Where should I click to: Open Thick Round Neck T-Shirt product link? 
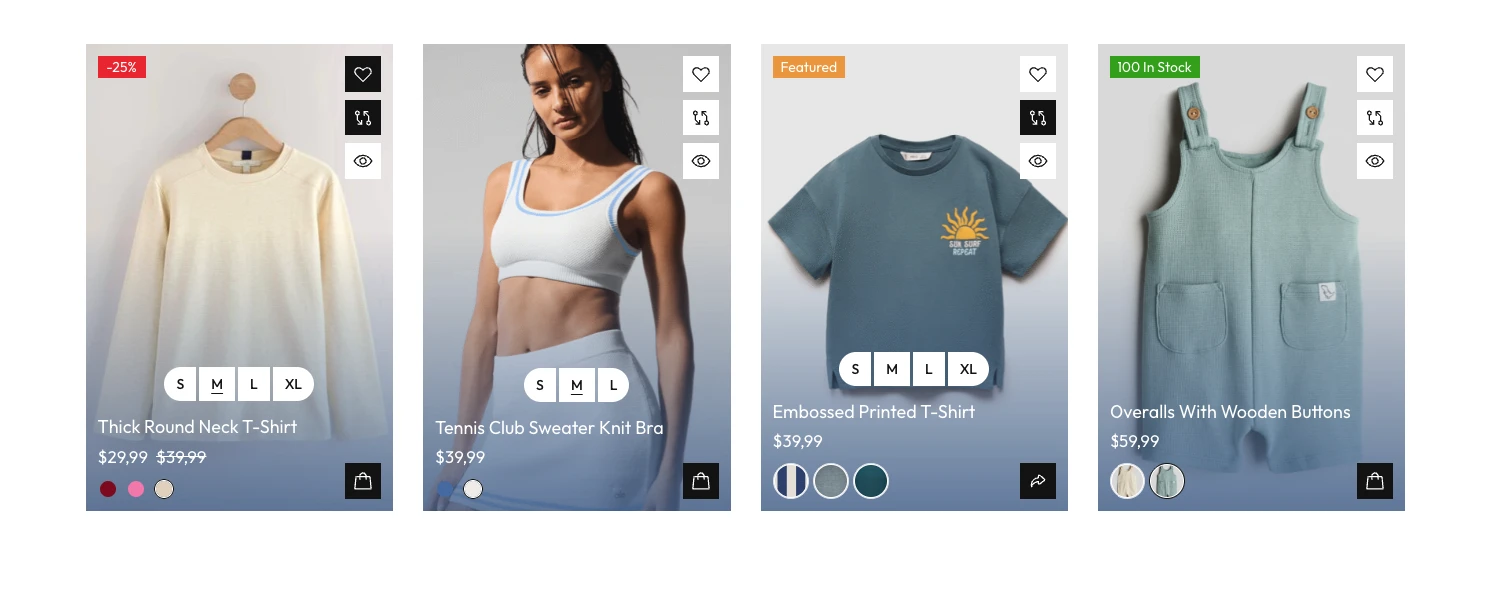[198, 427]
